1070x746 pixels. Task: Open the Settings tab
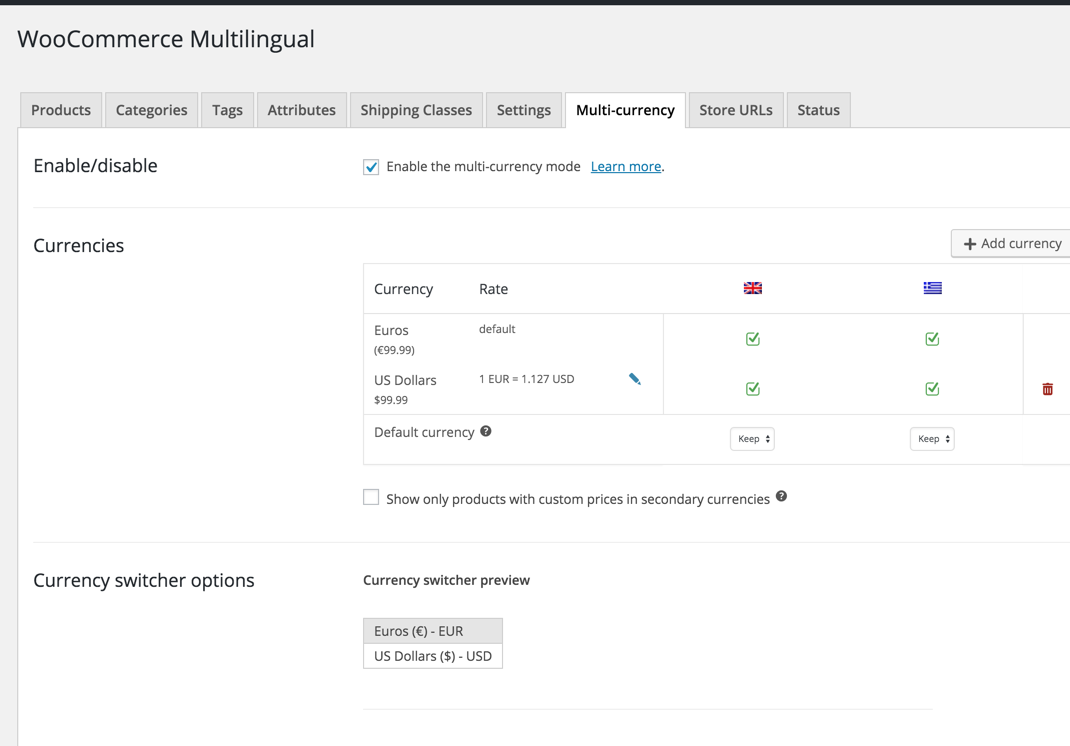point(523,110)
